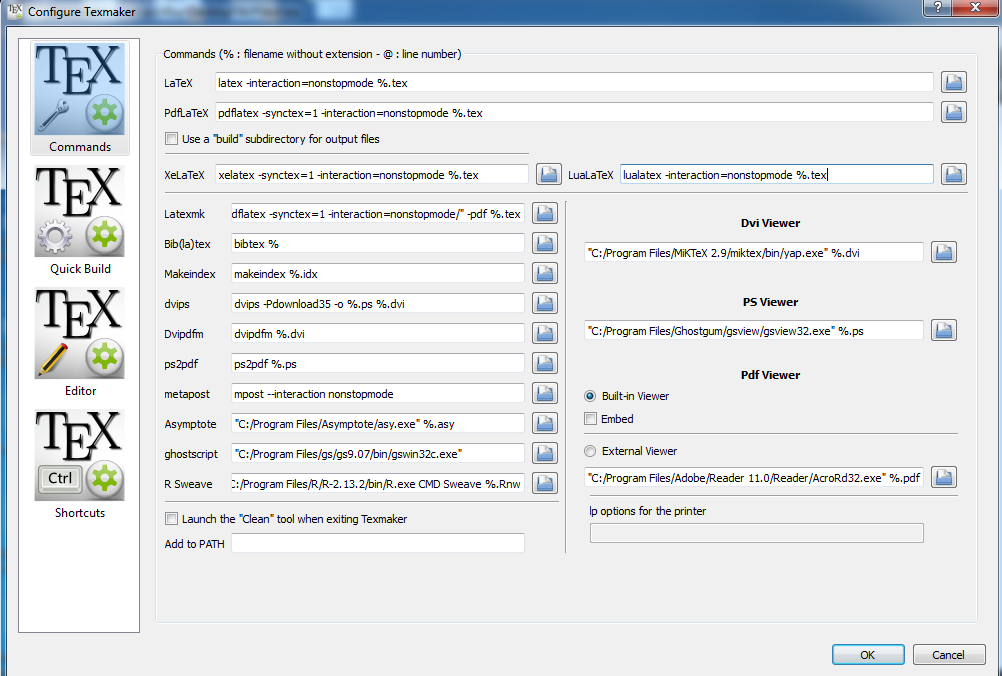Browse for the PdfLaTeX command executable
1002x676 pixels.
(x=953, y=112)
